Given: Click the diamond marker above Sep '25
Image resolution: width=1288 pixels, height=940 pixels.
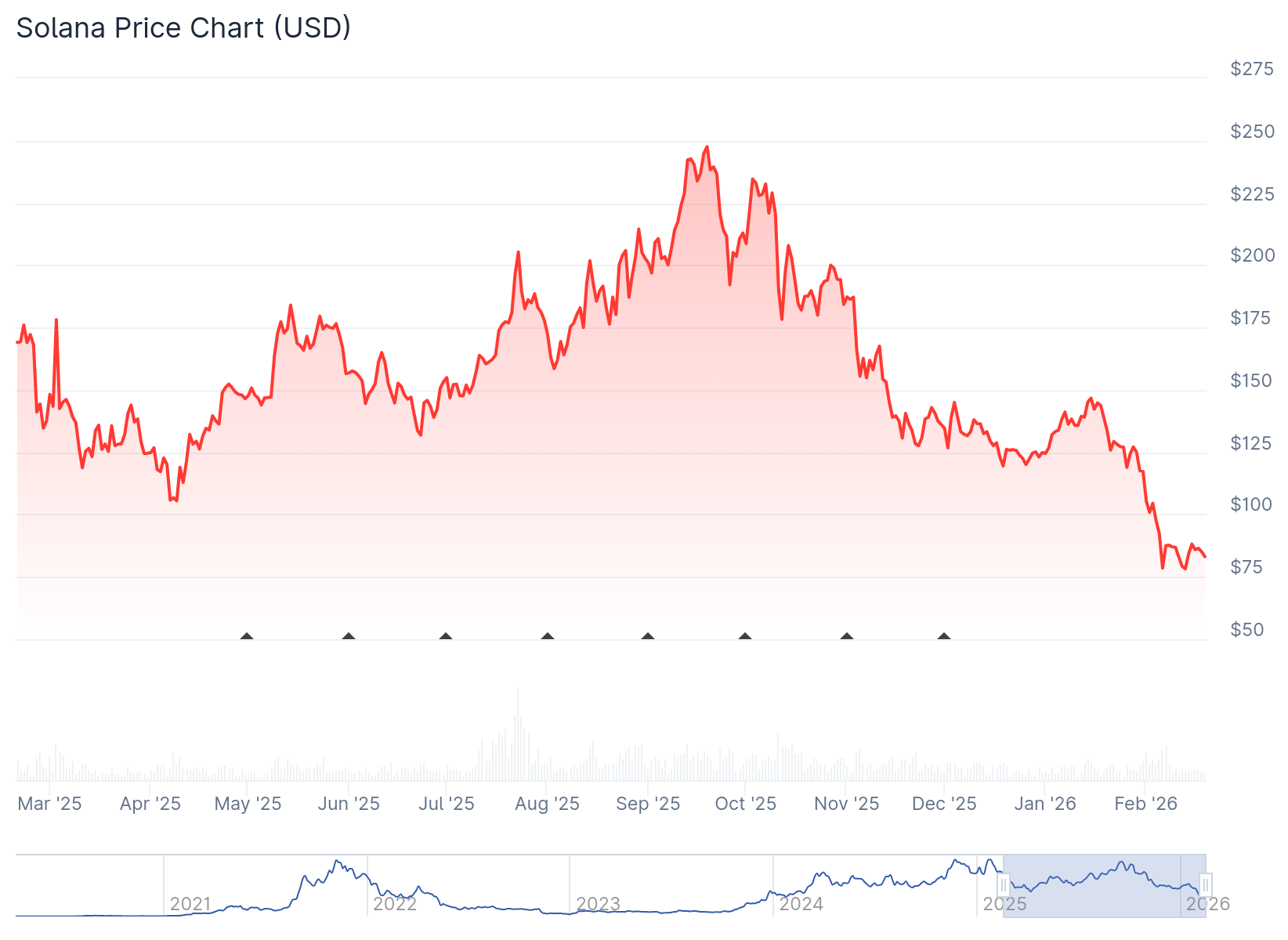Looking at the screenshot, I should click(648, 637).
